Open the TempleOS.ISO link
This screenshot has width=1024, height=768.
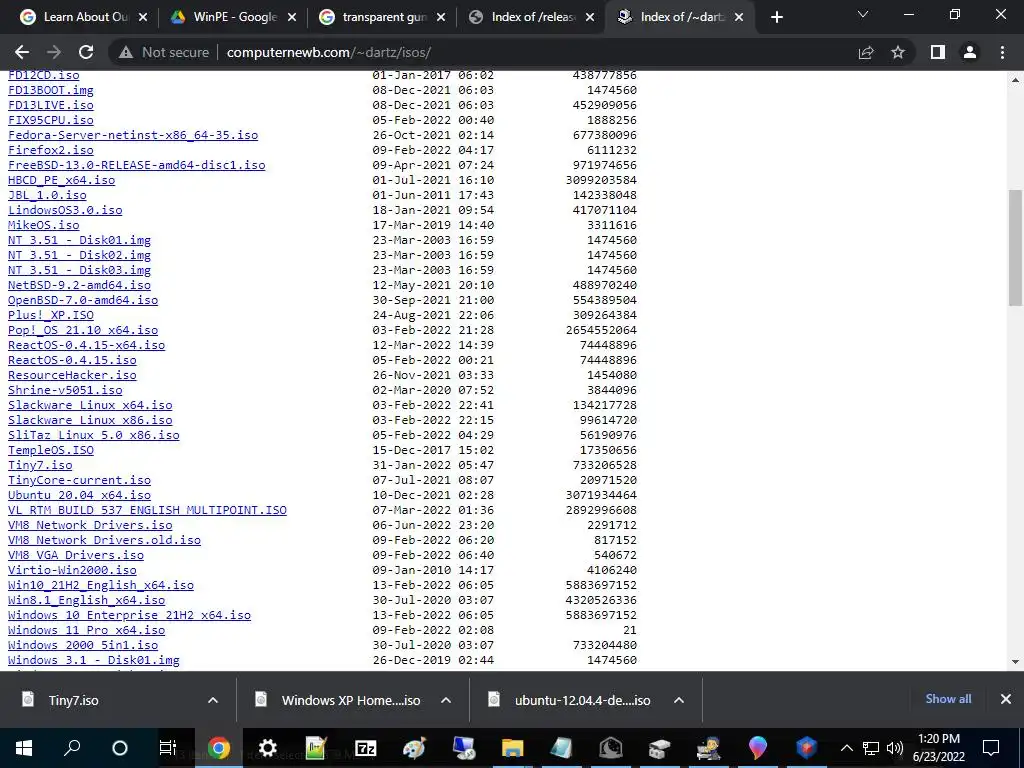pos(51,450)
